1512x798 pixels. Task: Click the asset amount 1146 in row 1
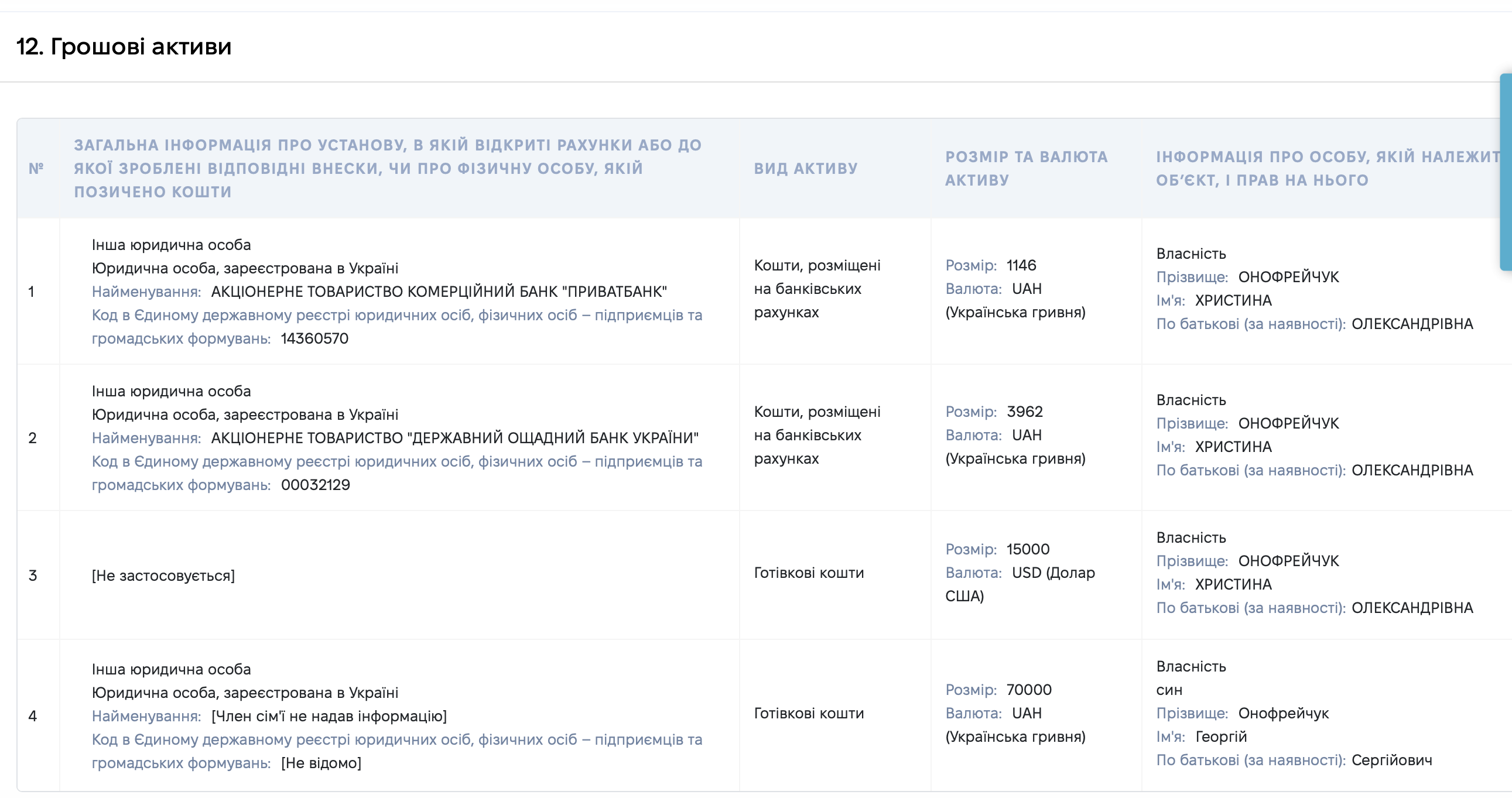1021,265
